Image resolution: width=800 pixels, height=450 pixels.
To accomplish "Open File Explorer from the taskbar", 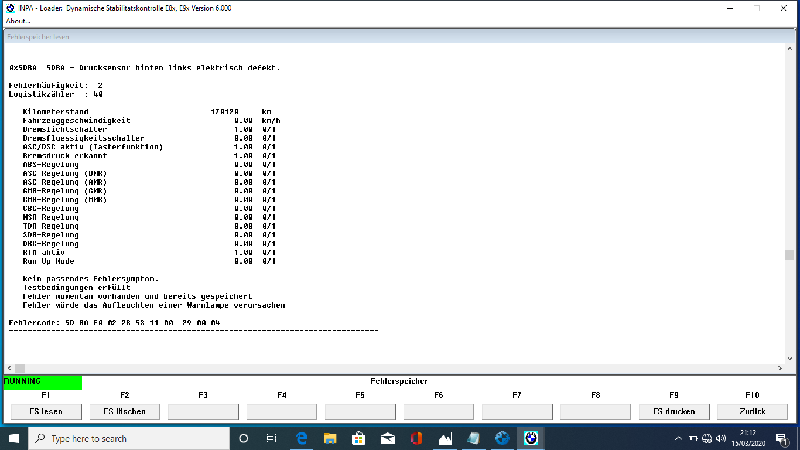I will [x=330, y=438].
